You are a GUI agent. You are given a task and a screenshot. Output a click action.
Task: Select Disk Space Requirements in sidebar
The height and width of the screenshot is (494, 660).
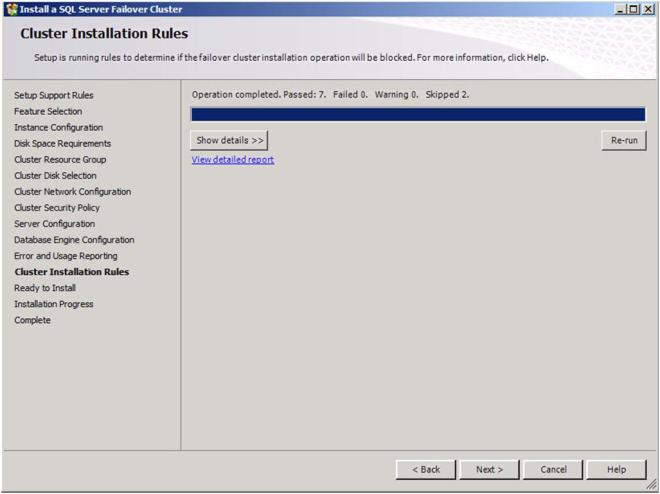[62, 144]
